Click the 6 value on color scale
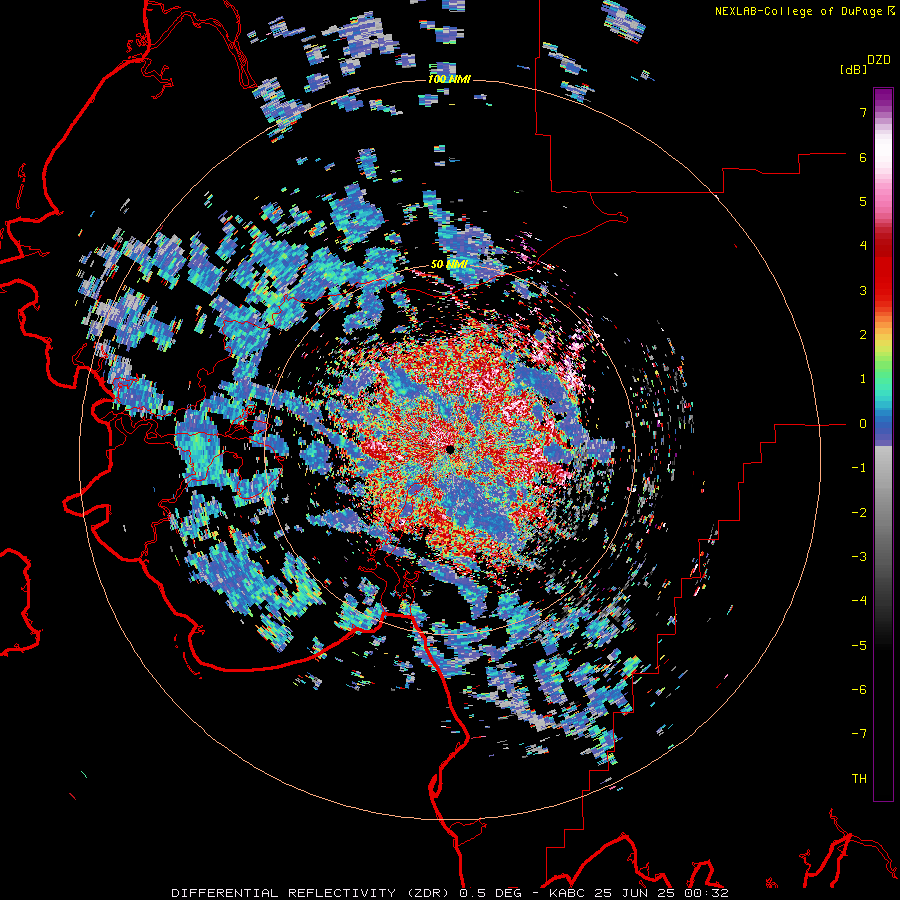Screen dimensions: 900x900 point(863,157)
